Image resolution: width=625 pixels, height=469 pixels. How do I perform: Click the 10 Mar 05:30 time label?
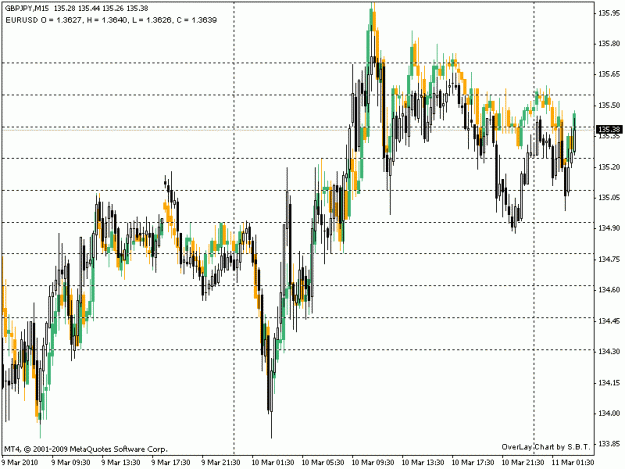323,463
